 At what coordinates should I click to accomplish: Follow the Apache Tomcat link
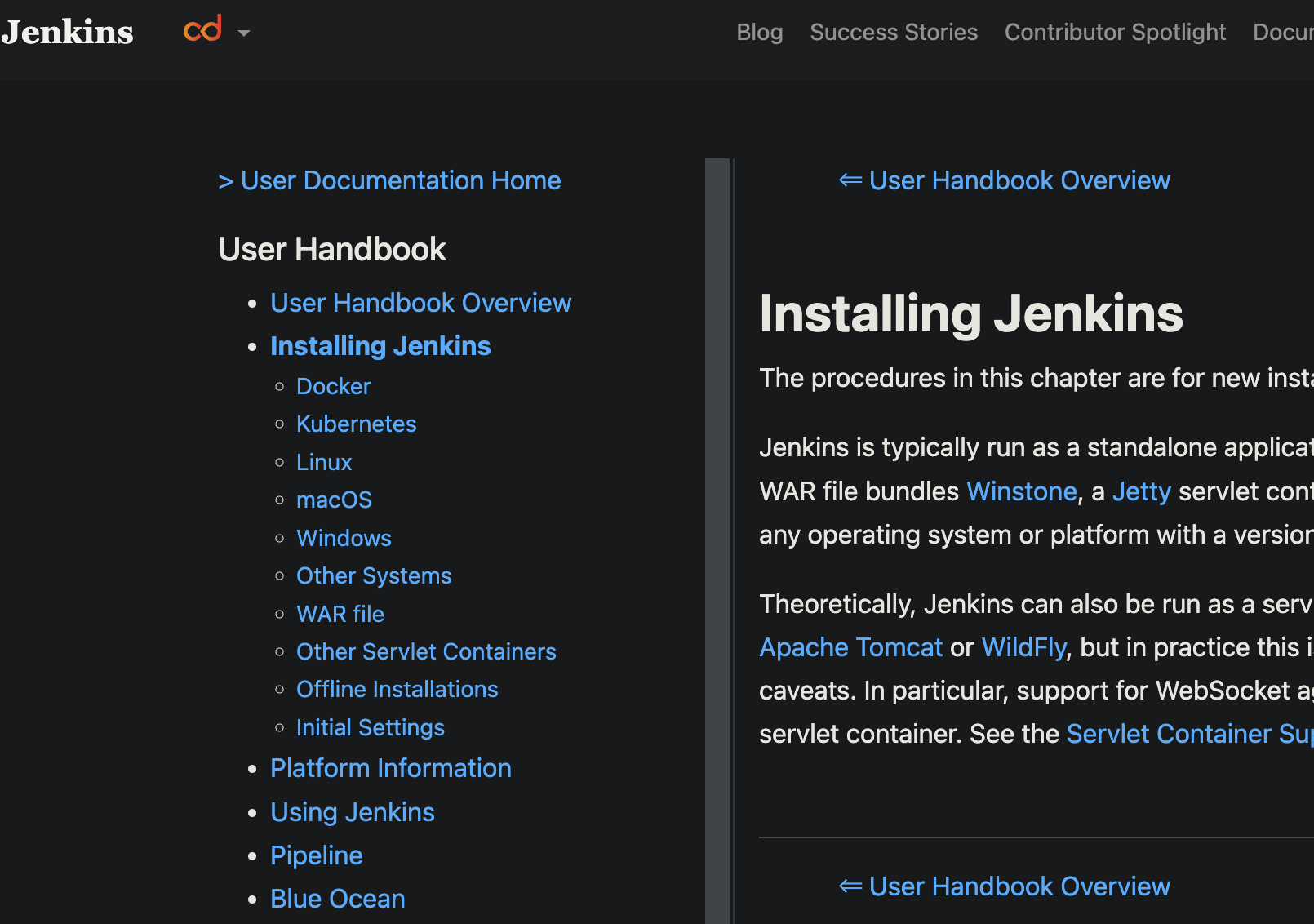(x=851, y=647)
